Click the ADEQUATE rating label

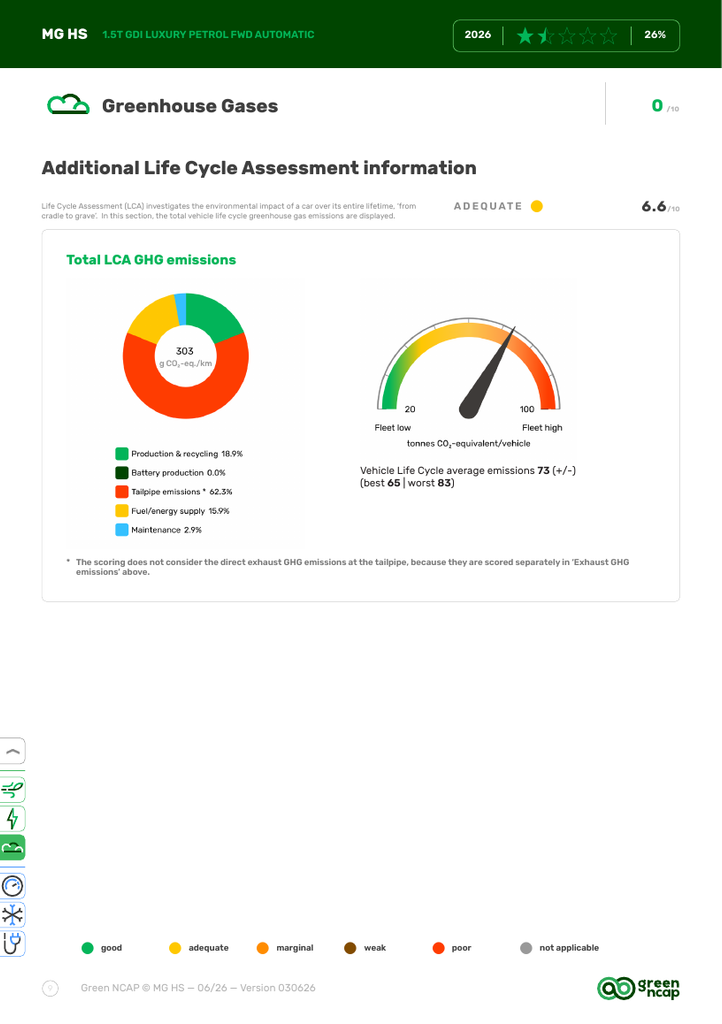coord(488,206)
